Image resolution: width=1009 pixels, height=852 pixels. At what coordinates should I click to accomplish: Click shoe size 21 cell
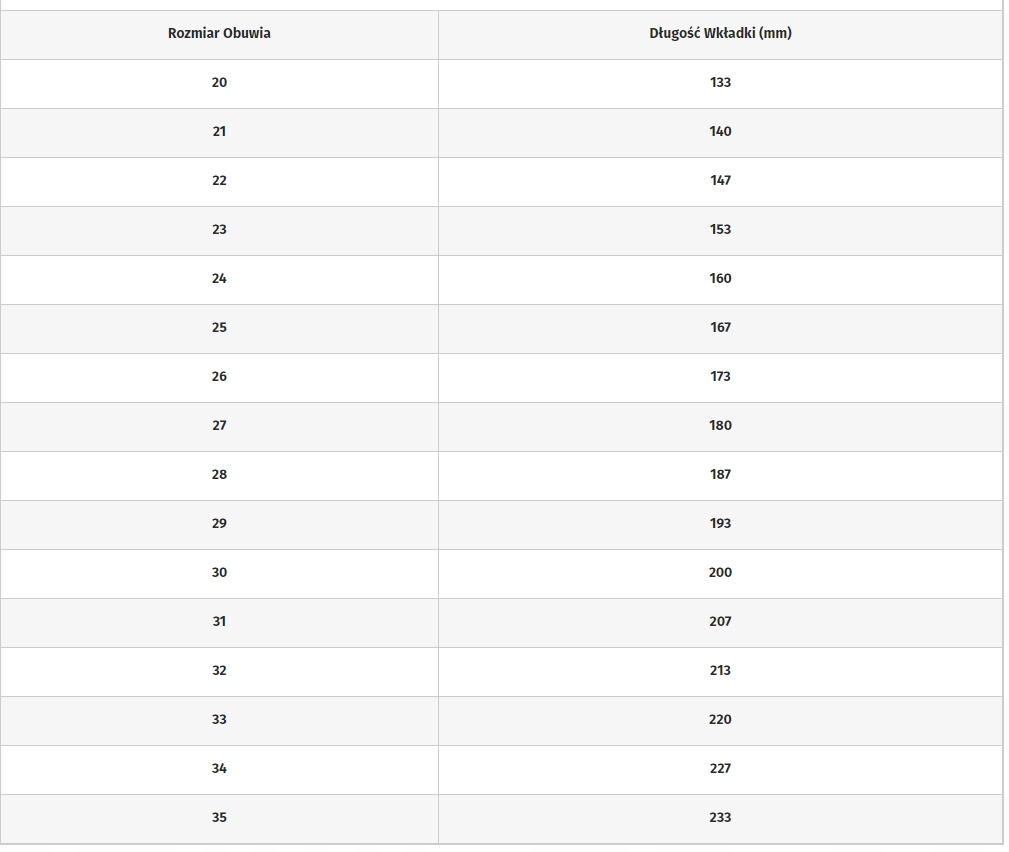click(219, 131)
